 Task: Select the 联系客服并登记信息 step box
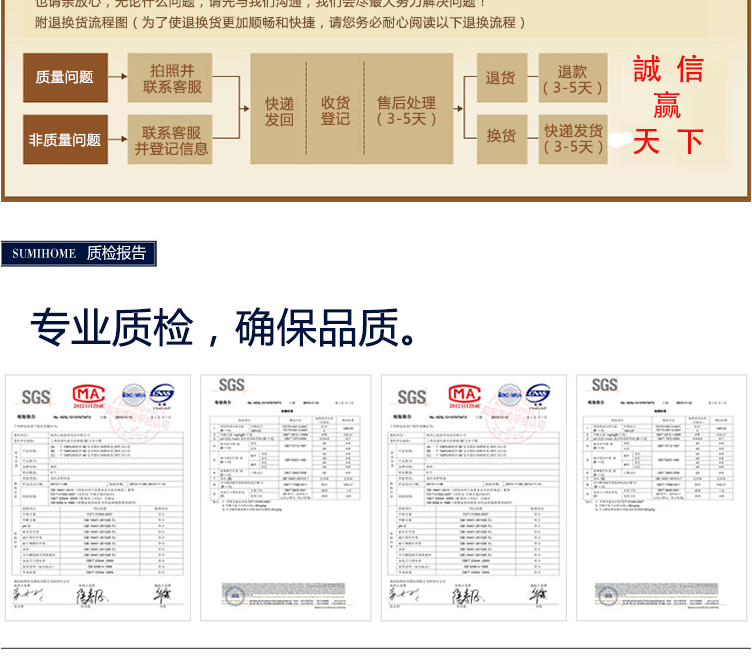(170, 140)
